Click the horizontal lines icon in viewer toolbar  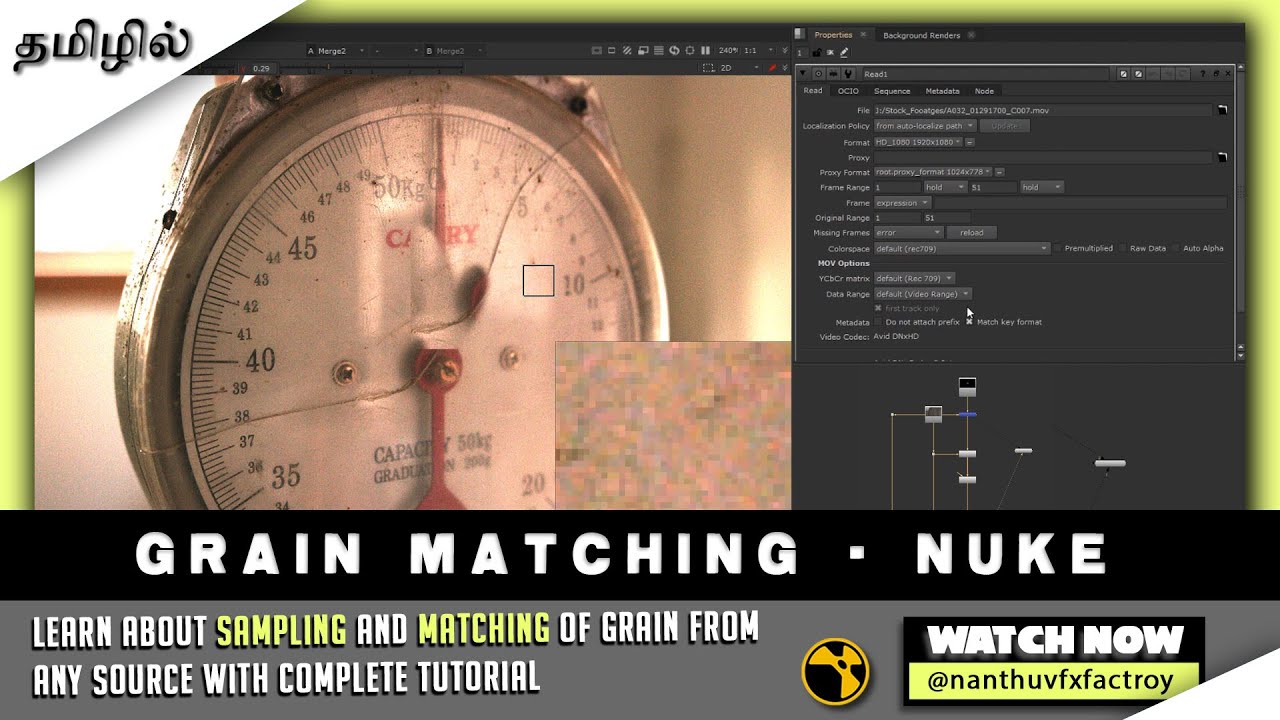coord(659,50)
